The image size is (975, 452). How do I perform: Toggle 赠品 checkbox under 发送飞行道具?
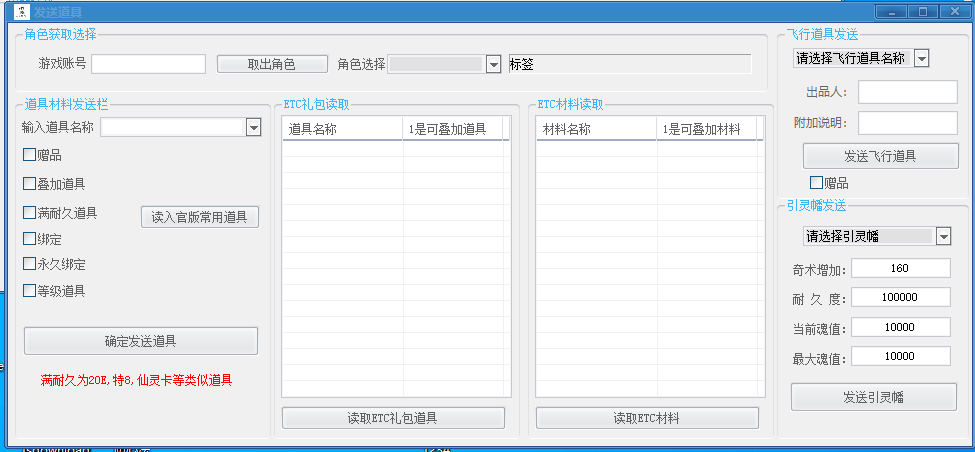[816, 183]
